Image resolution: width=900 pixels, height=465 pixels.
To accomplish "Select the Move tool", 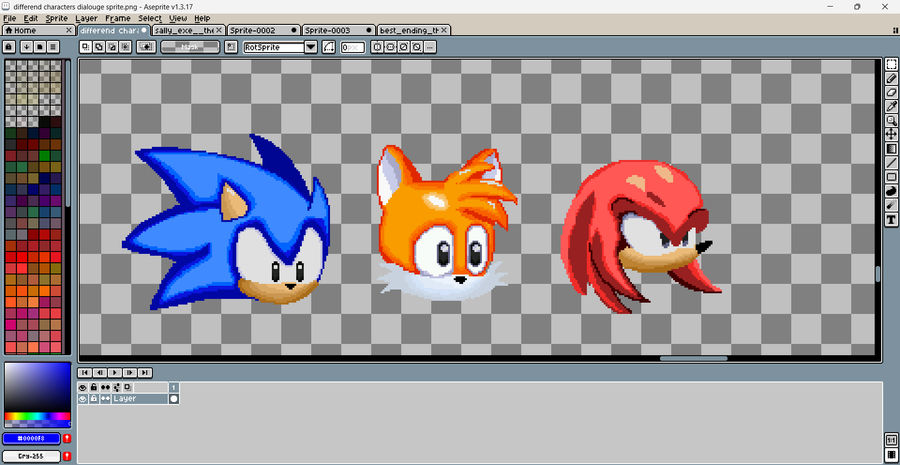I will click(x=891, y=134).
